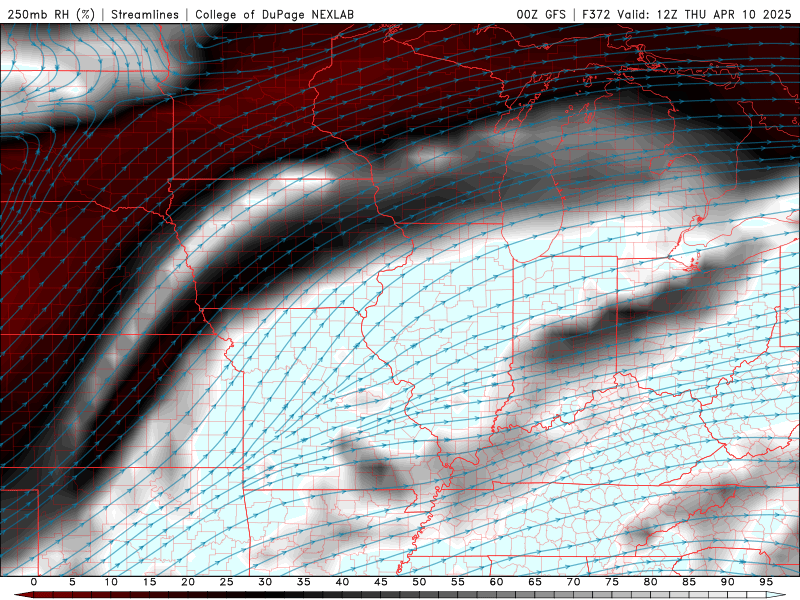
Task: Click "Valid: 12Z THU APR 10 2025" text
Action: 704,14
